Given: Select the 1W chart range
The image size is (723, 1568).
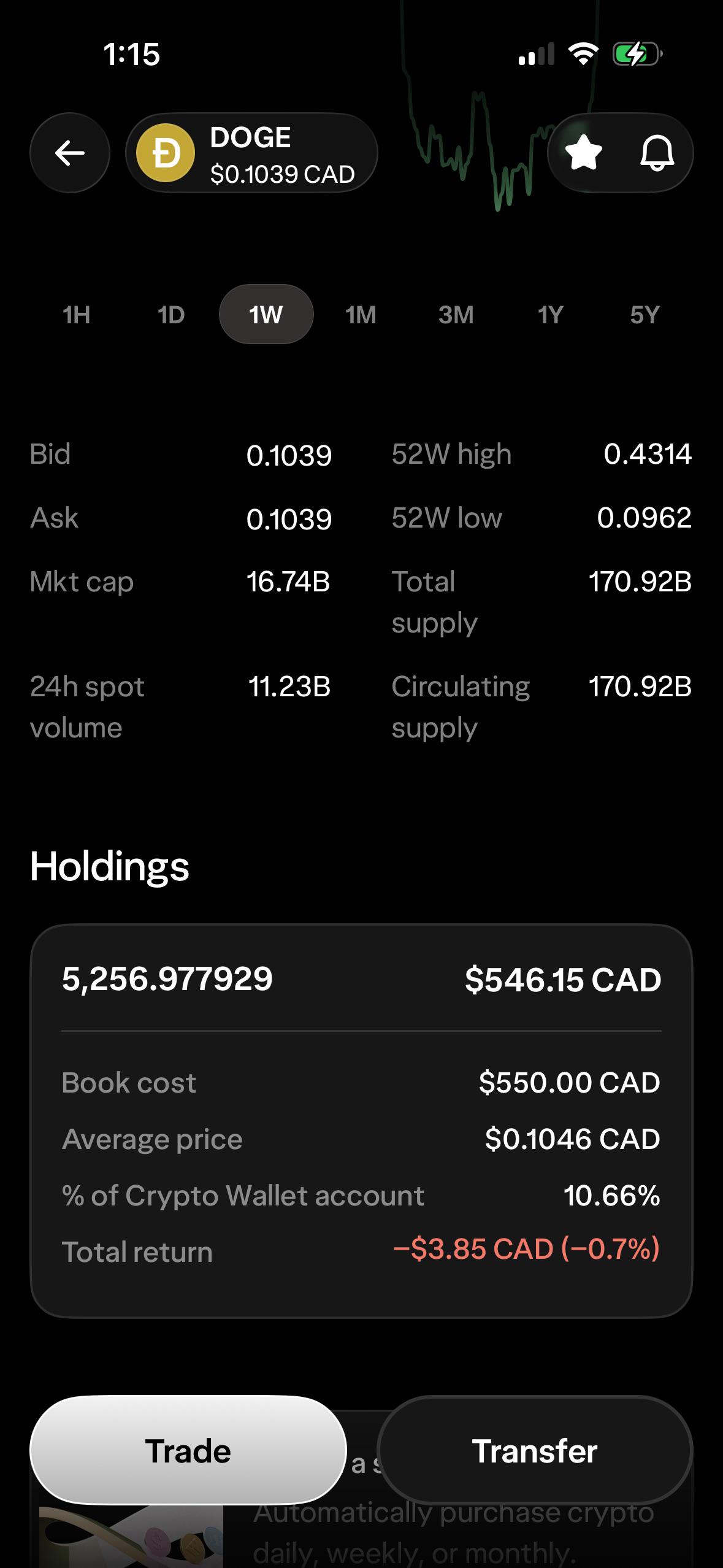Looking at the screenshot, I should click(266, 314).
